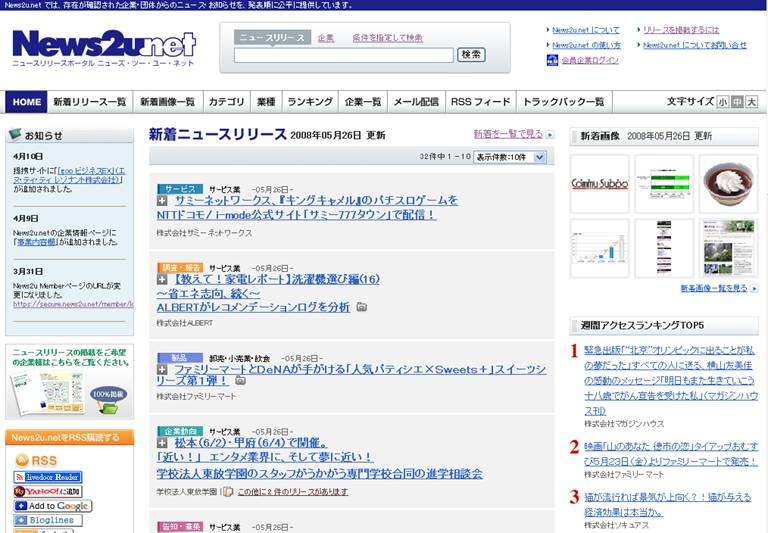
Task: Open the 表示件数:10件 dropdown
Action: [510, 157]
